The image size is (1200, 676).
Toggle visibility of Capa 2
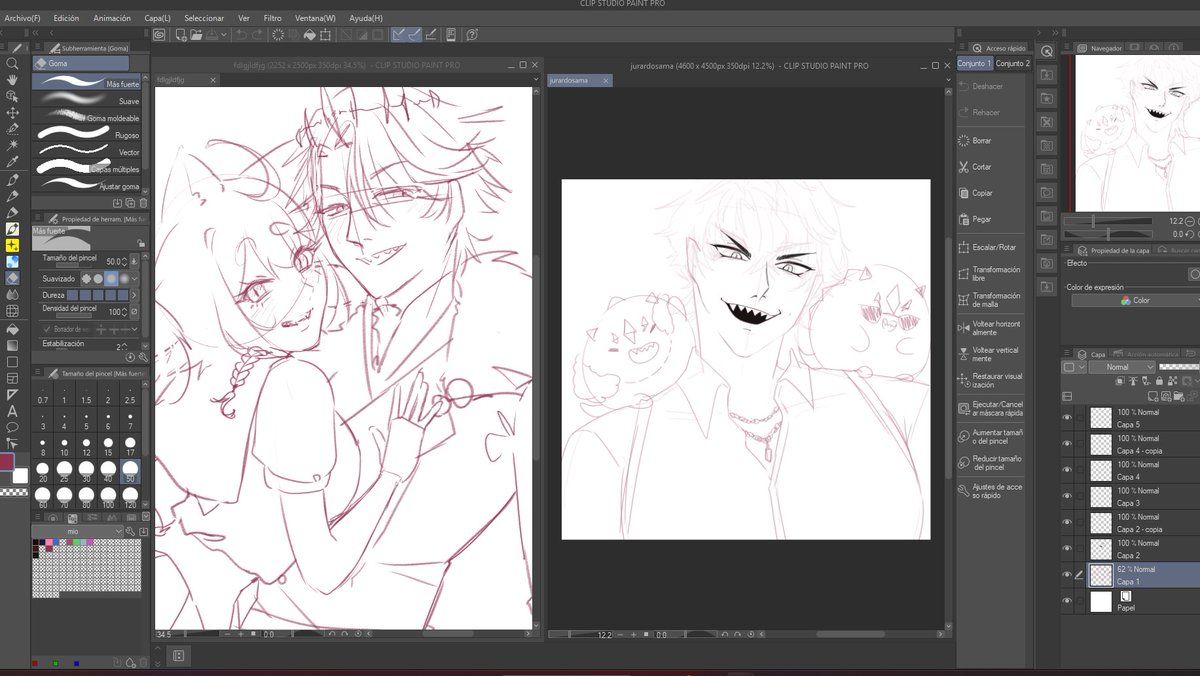click(1067, 548)
